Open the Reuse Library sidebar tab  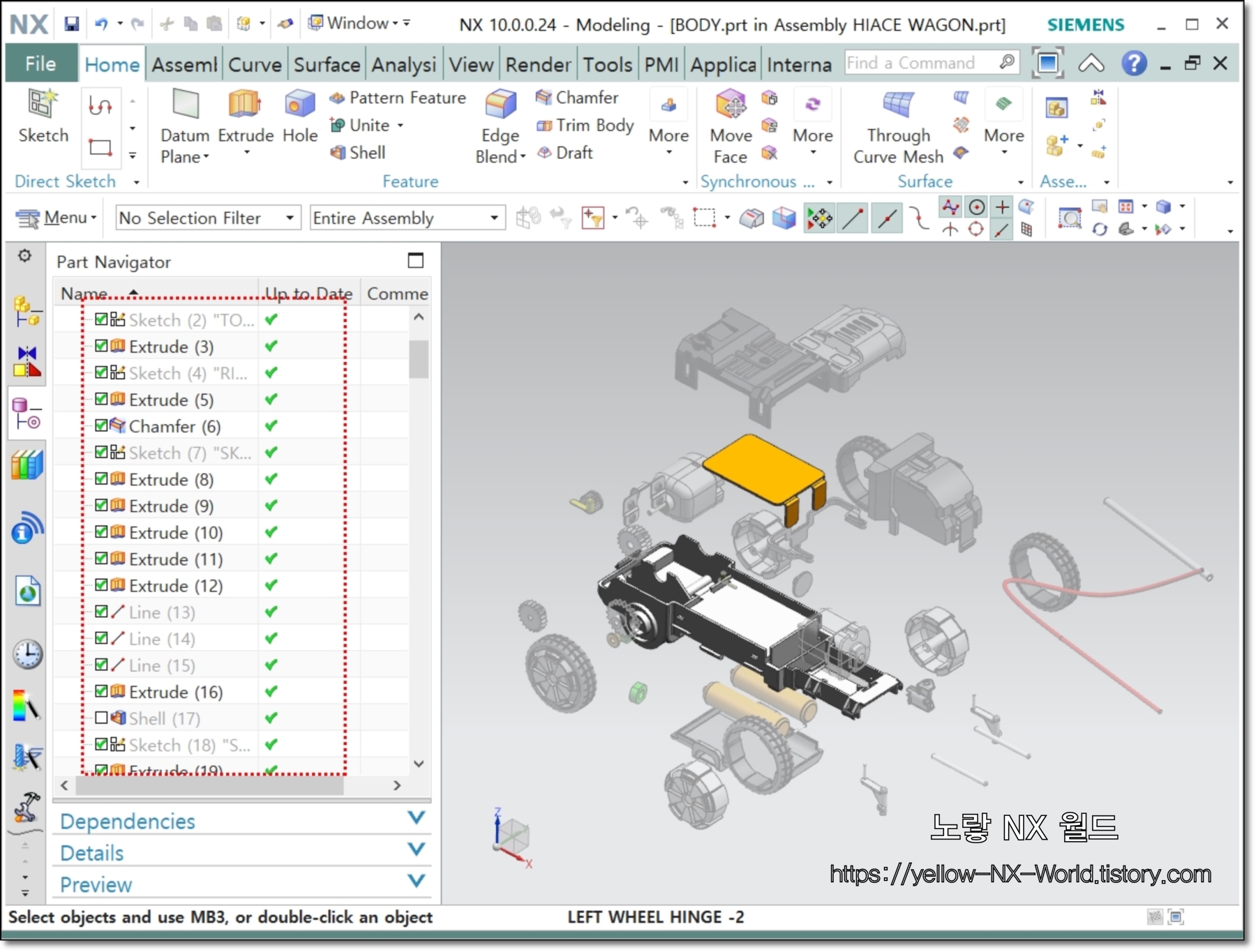pos(27,464)
